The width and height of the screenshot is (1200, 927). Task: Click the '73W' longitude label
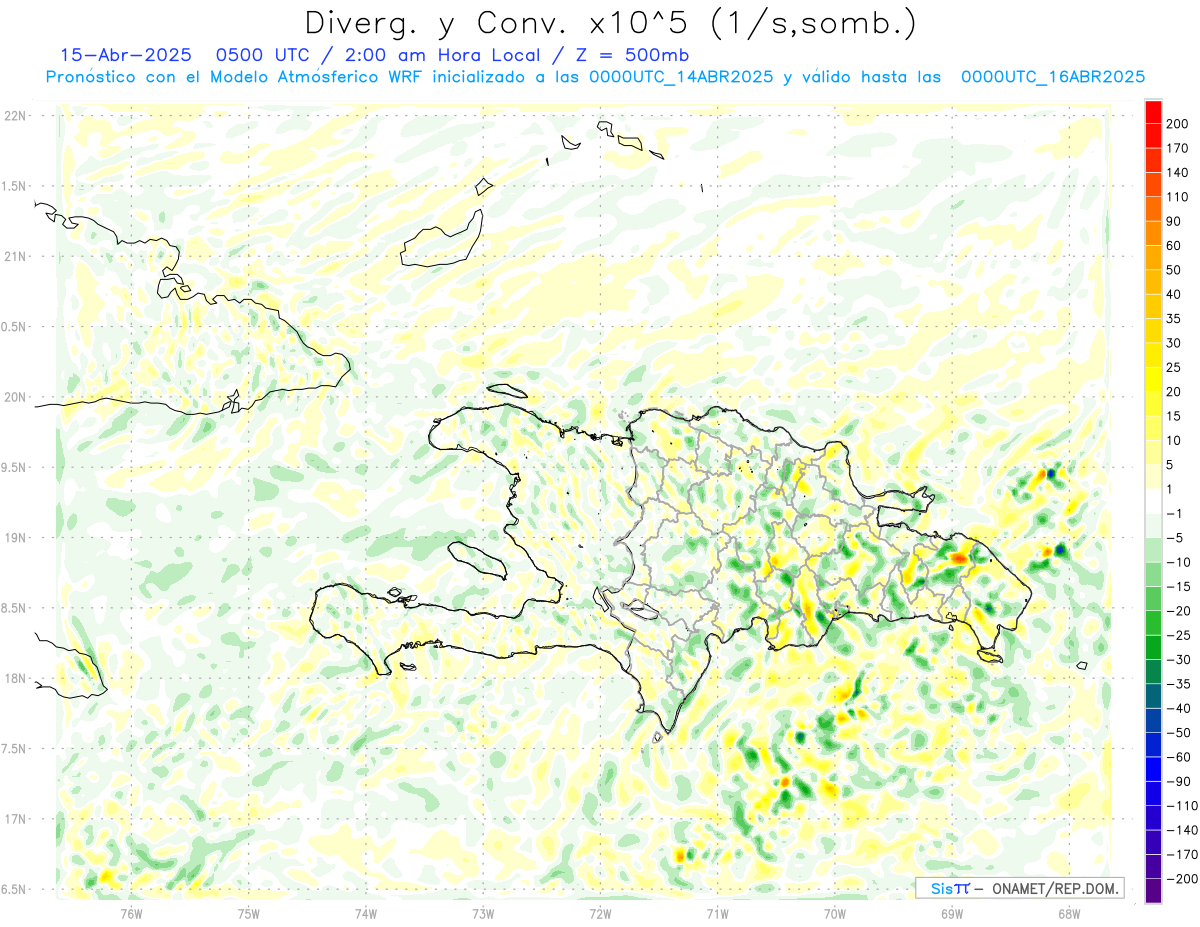click(482, 912)
